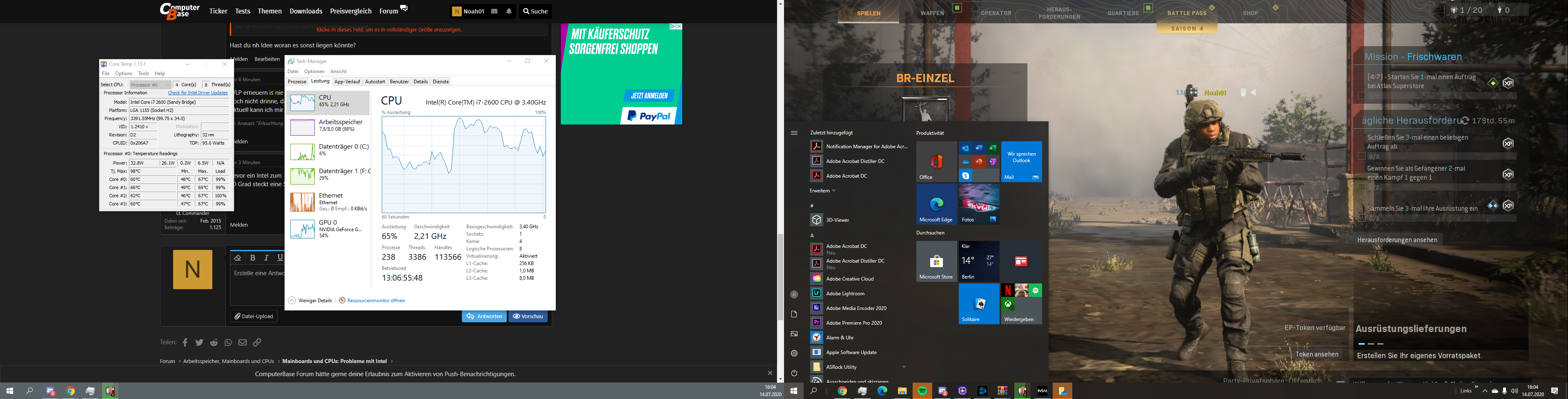This screenshot has width=1568, height=399.
Task: Open Settings gear in Start menu sidebar
Action: point(794,353)
